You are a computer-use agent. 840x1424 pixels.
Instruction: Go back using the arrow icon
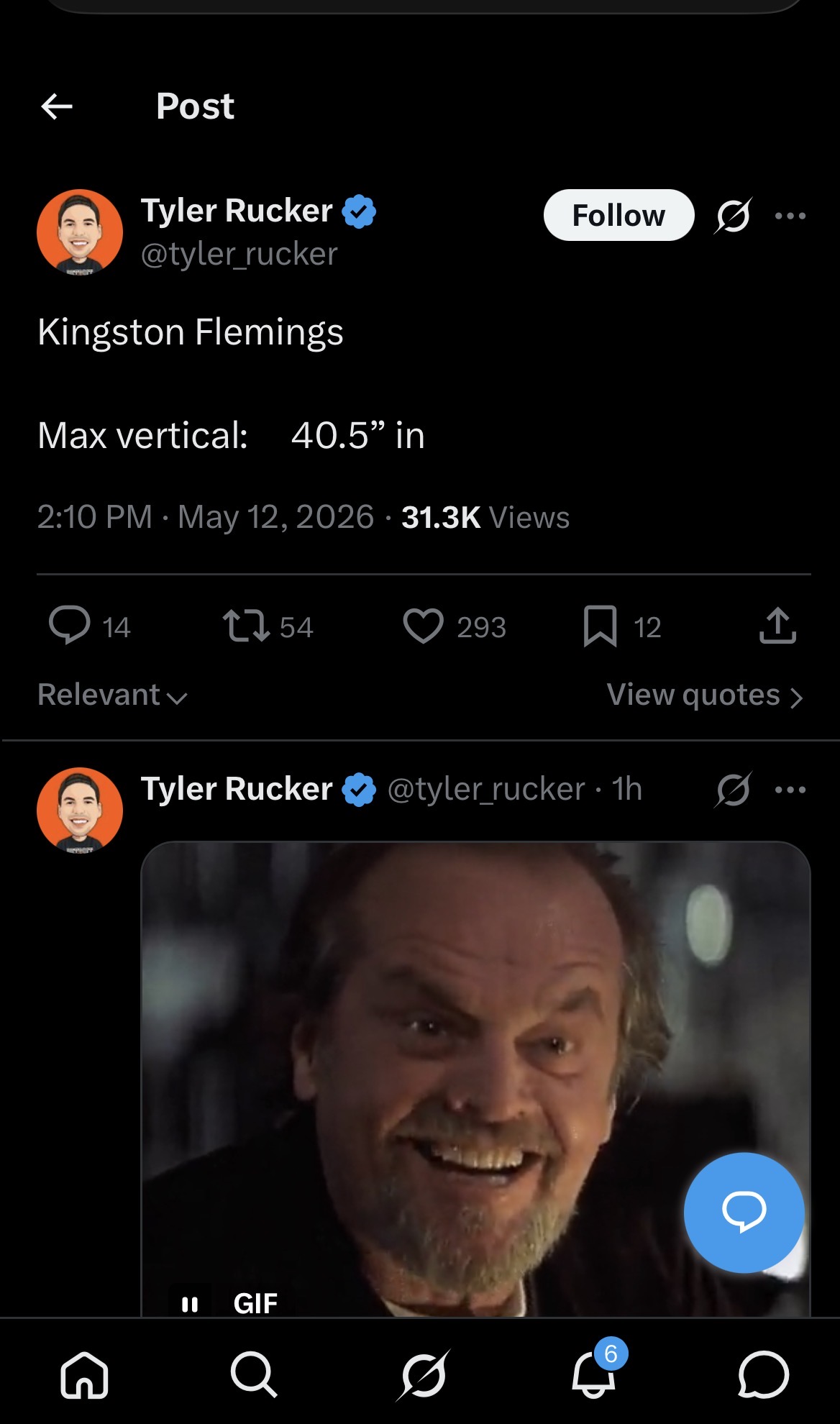coord(57,106)
